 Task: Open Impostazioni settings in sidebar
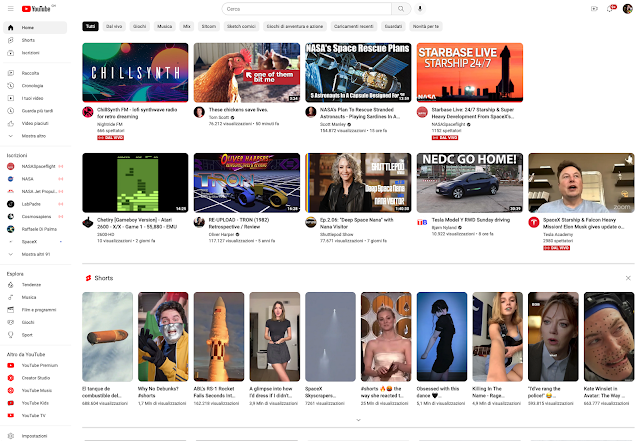click(34, 435)
